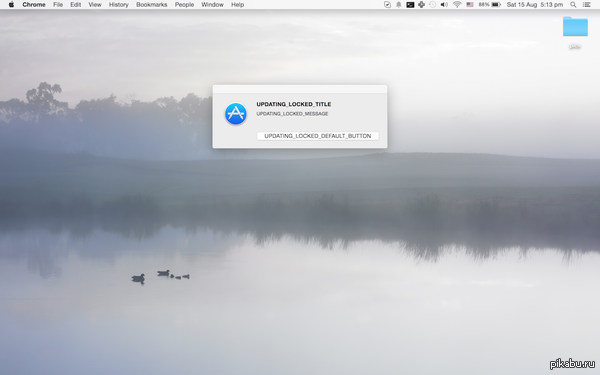Click the UPDATING_LOCKED_MESSAGE text
600x375 pixels.
click(x=292, y=114)
